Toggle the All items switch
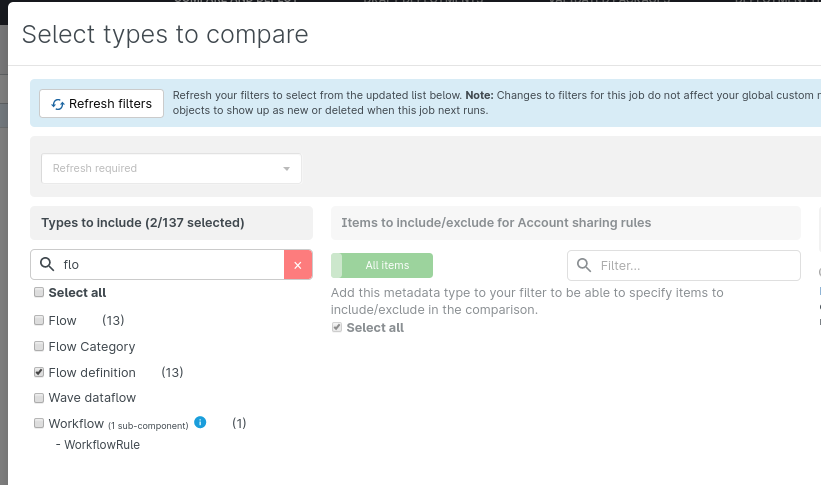 (x=382, y=265)
